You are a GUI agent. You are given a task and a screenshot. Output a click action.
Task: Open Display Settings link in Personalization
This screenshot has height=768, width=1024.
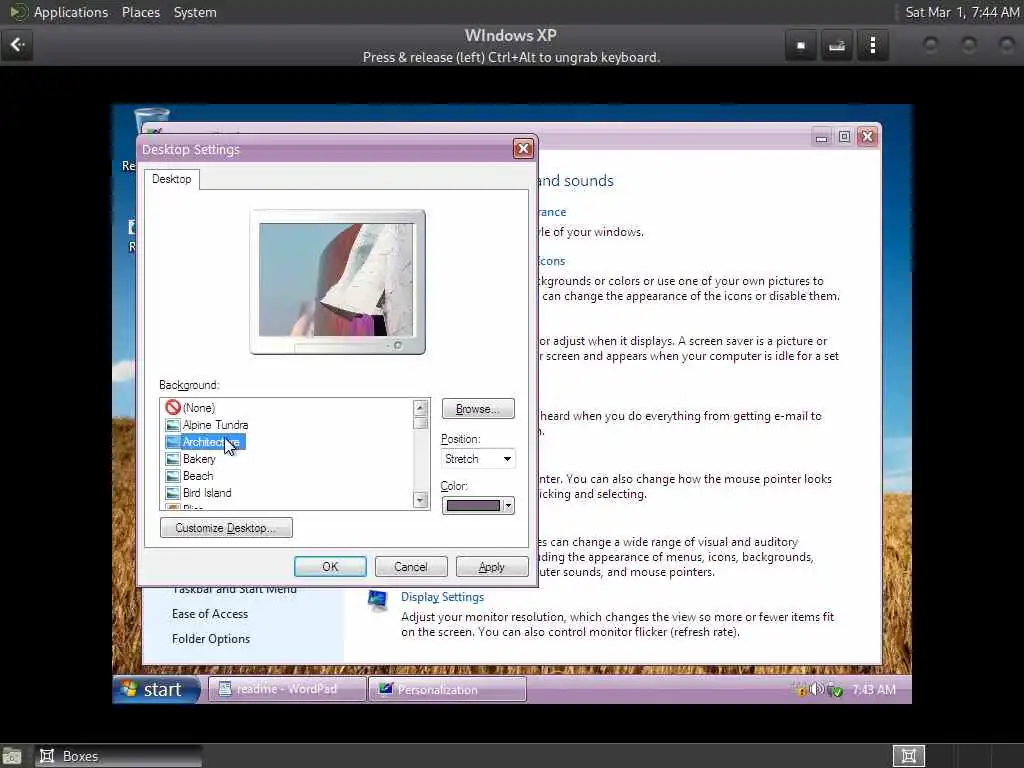point(442,597)
